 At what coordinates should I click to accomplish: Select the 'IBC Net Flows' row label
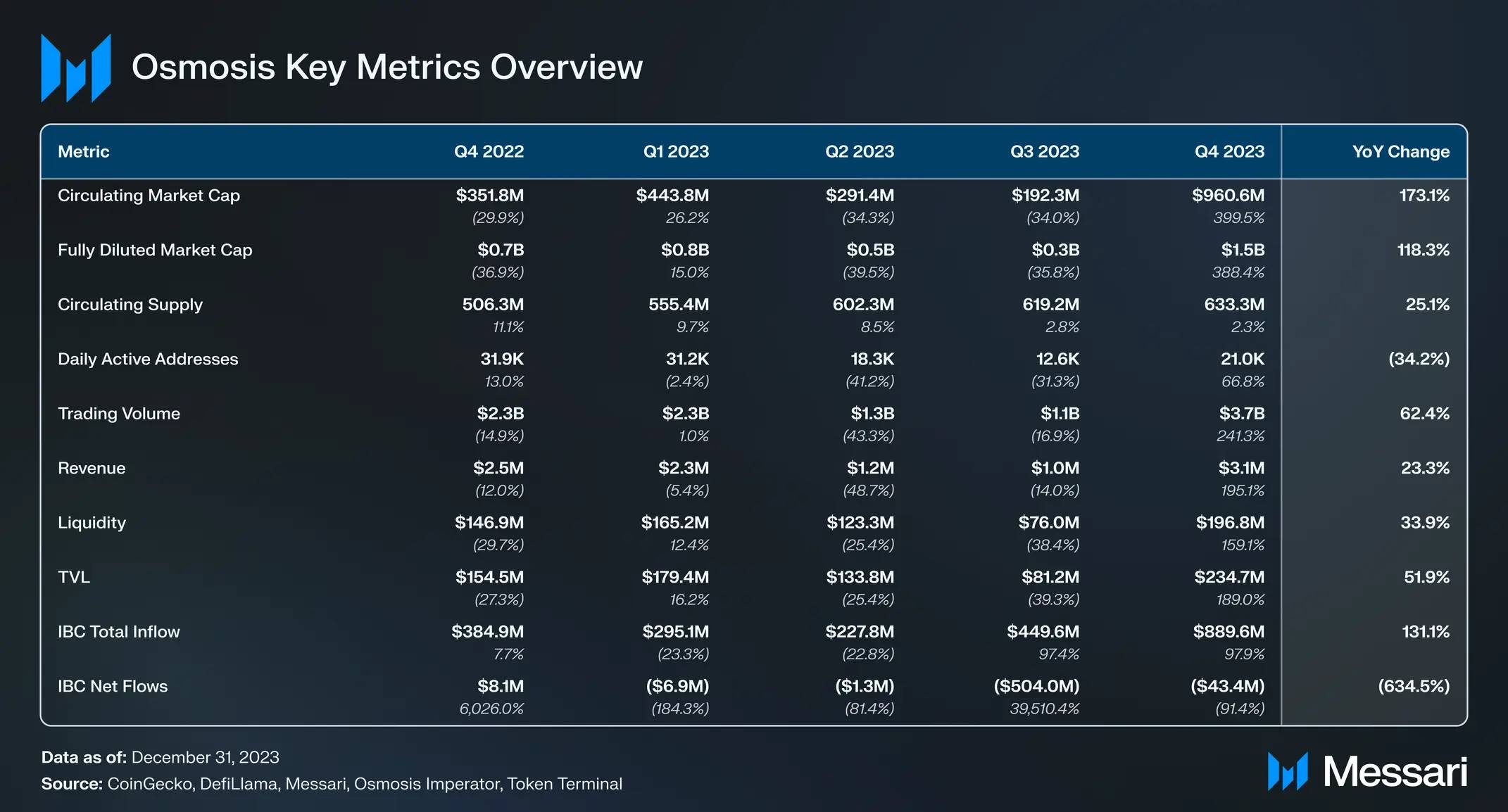point(113,686)
